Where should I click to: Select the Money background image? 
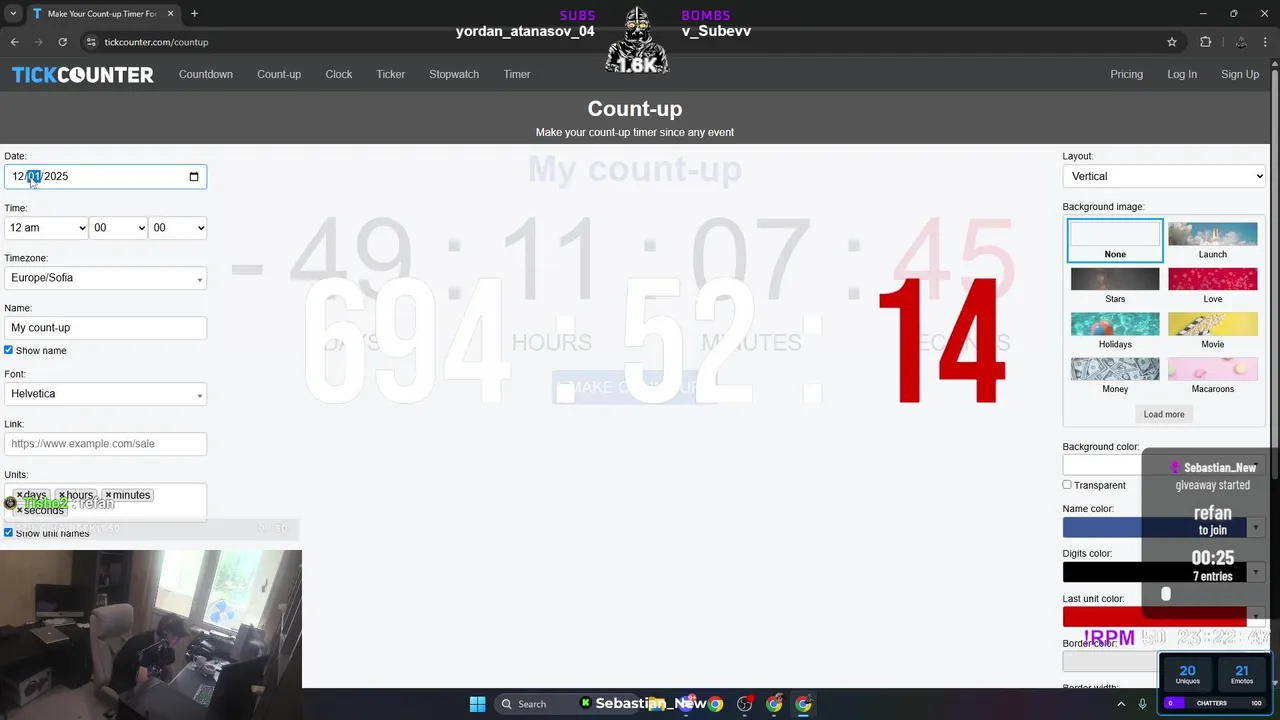coord(1115,375)
